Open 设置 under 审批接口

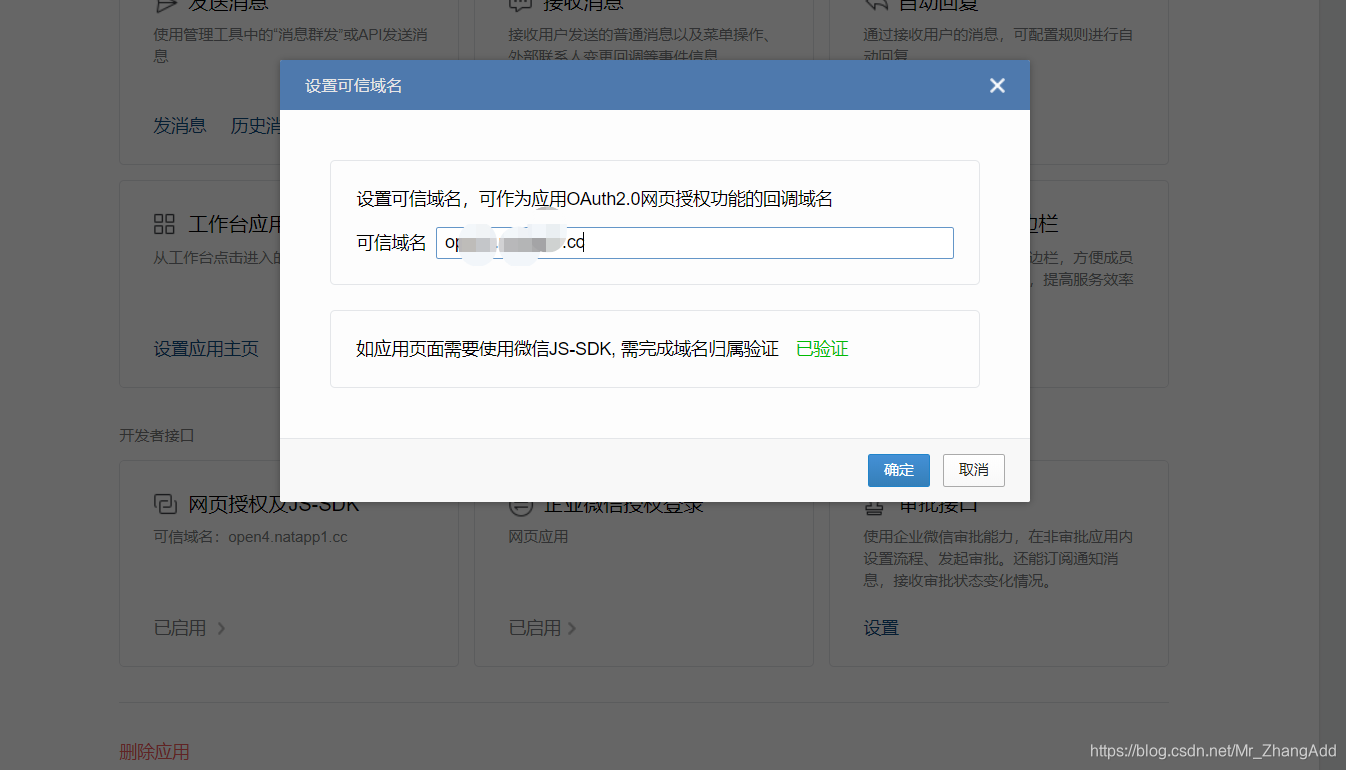tap(881, 627)
